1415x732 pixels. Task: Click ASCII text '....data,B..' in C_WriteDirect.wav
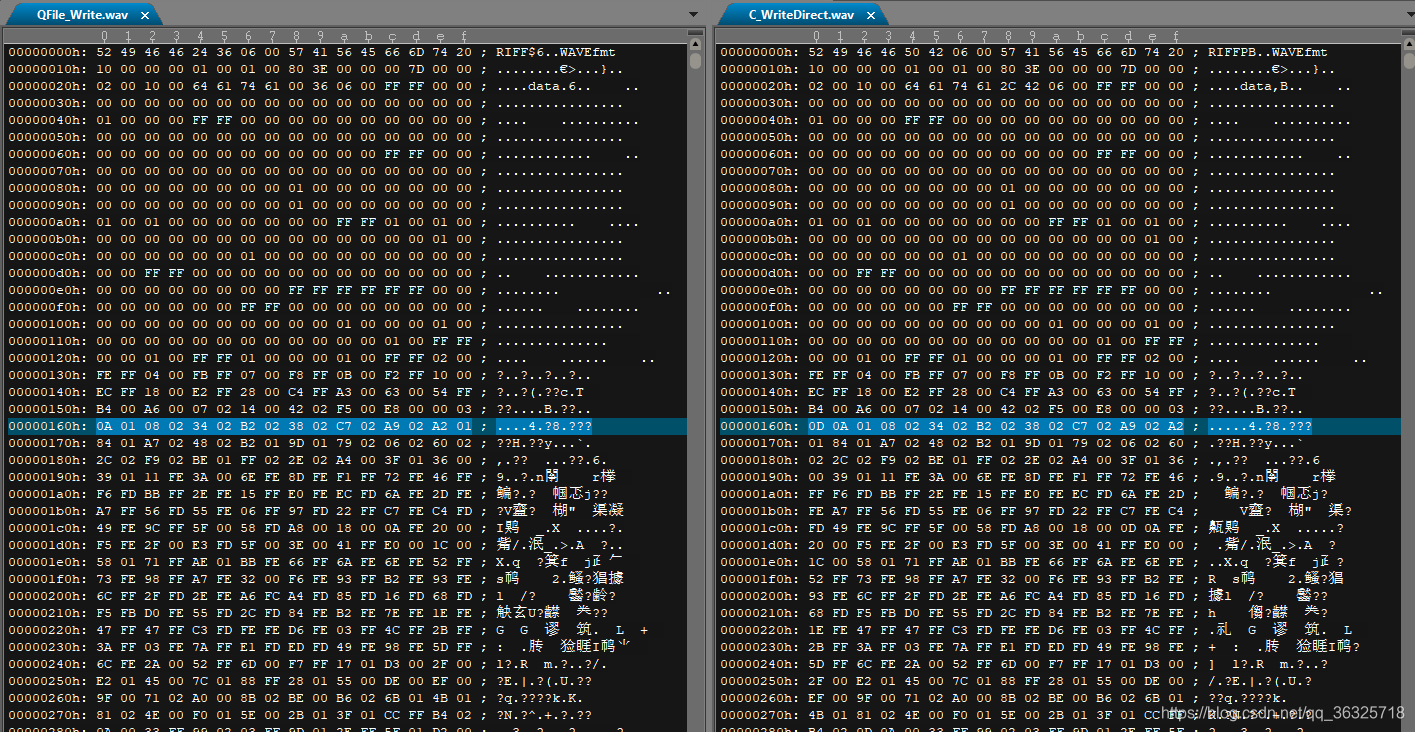click(x=1256, y=86)
